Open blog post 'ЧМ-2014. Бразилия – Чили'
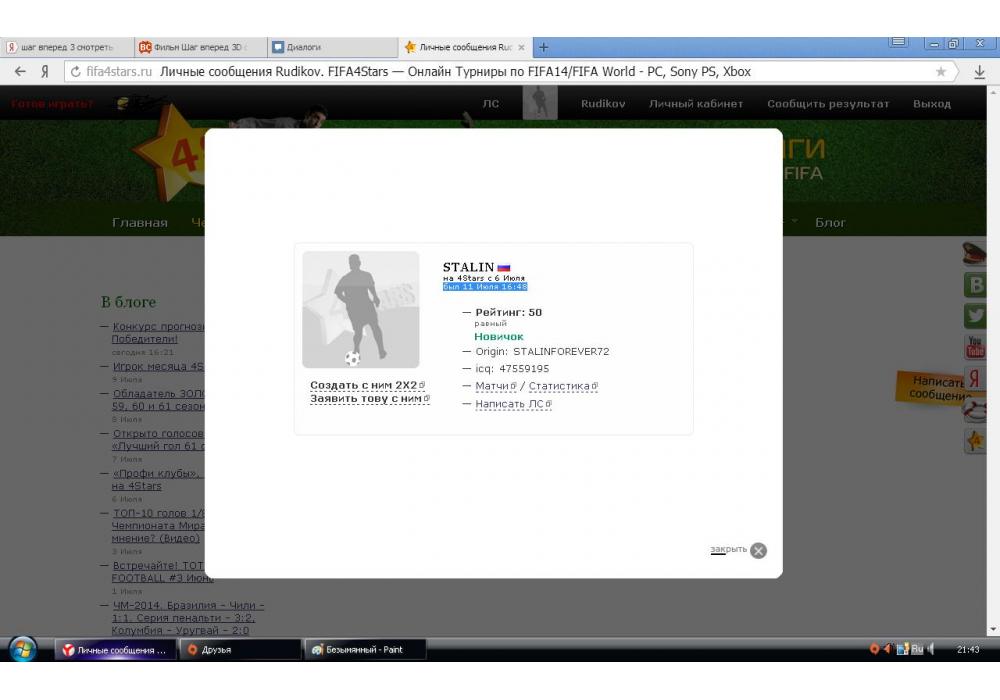The image size is (1000, 700). coord(188,618)
